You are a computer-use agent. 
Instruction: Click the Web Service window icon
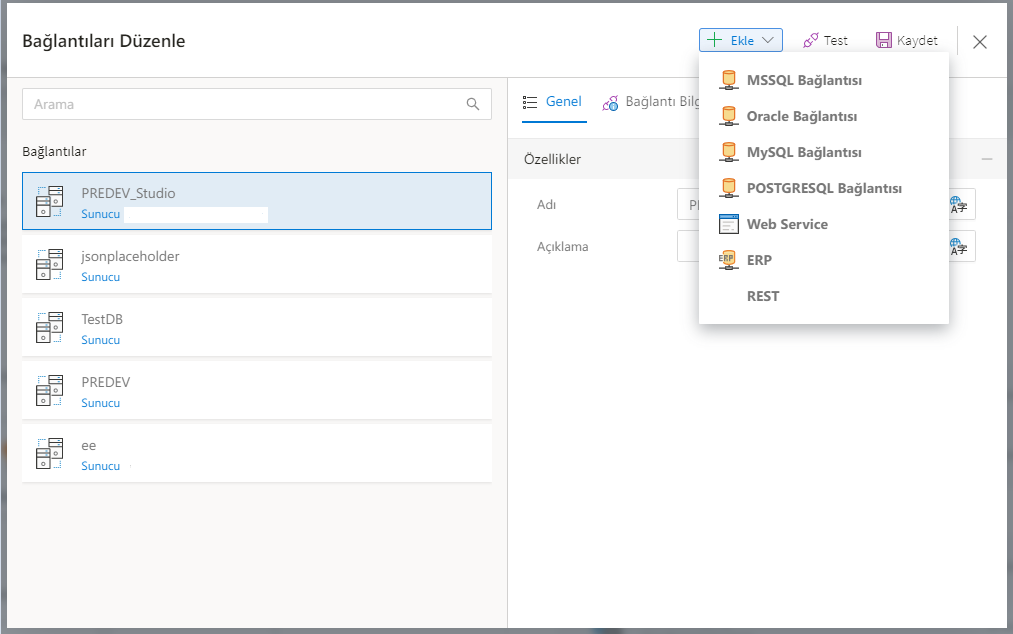pos(729,224)
